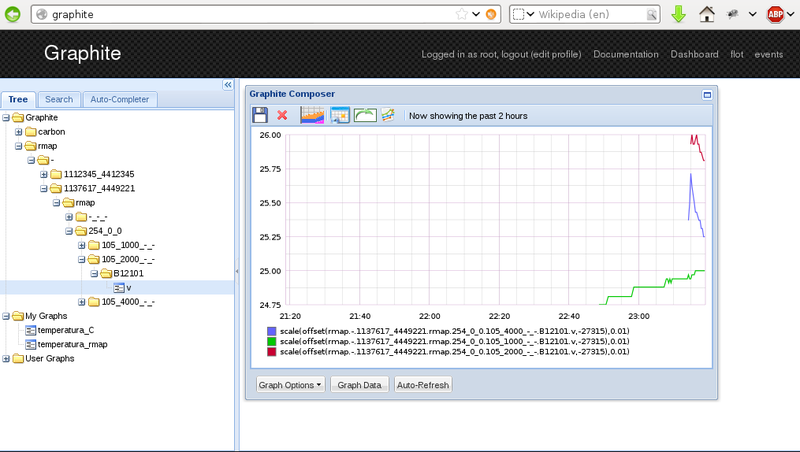Click the bookmark star in the address bar
This screenshot has width=800, height=452.
click(x=462, y=14)
